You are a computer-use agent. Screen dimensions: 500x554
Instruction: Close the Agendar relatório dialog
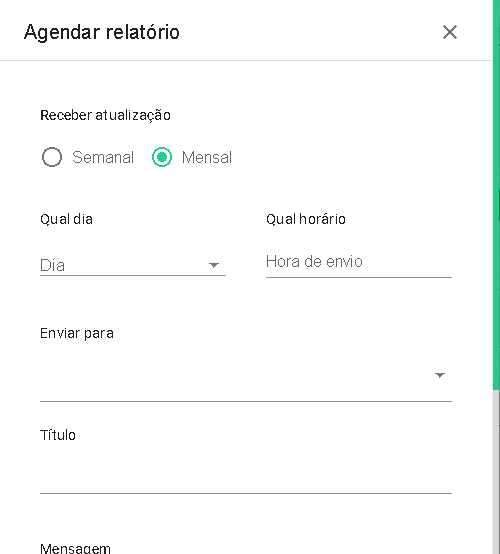tap(450, 32)
